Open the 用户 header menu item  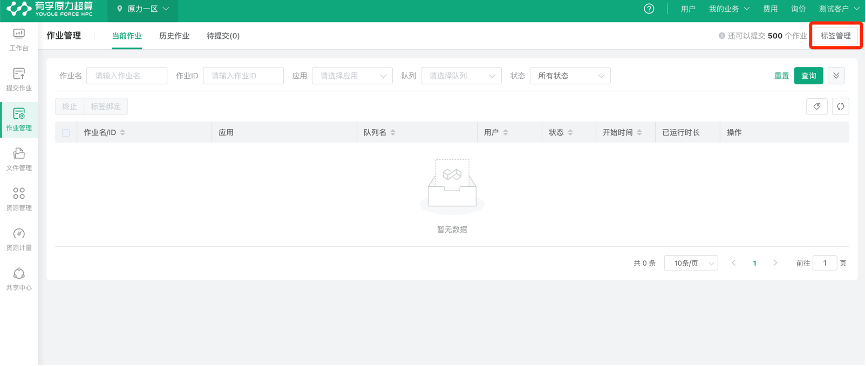click(688, 9)
